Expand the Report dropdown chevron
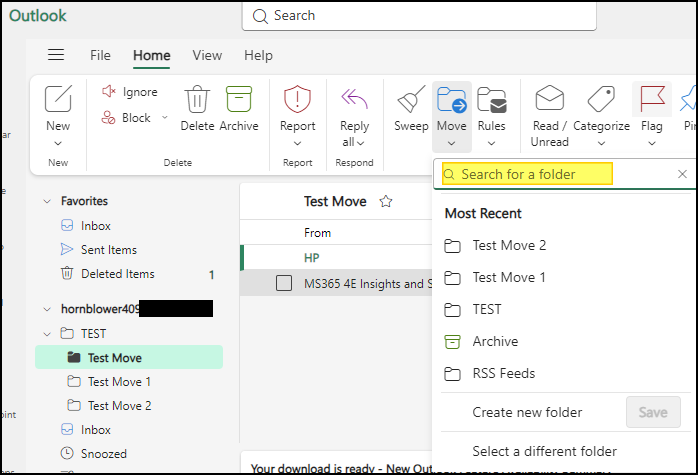Viewport: 698px width, 475px height. [x=297, y=143]
